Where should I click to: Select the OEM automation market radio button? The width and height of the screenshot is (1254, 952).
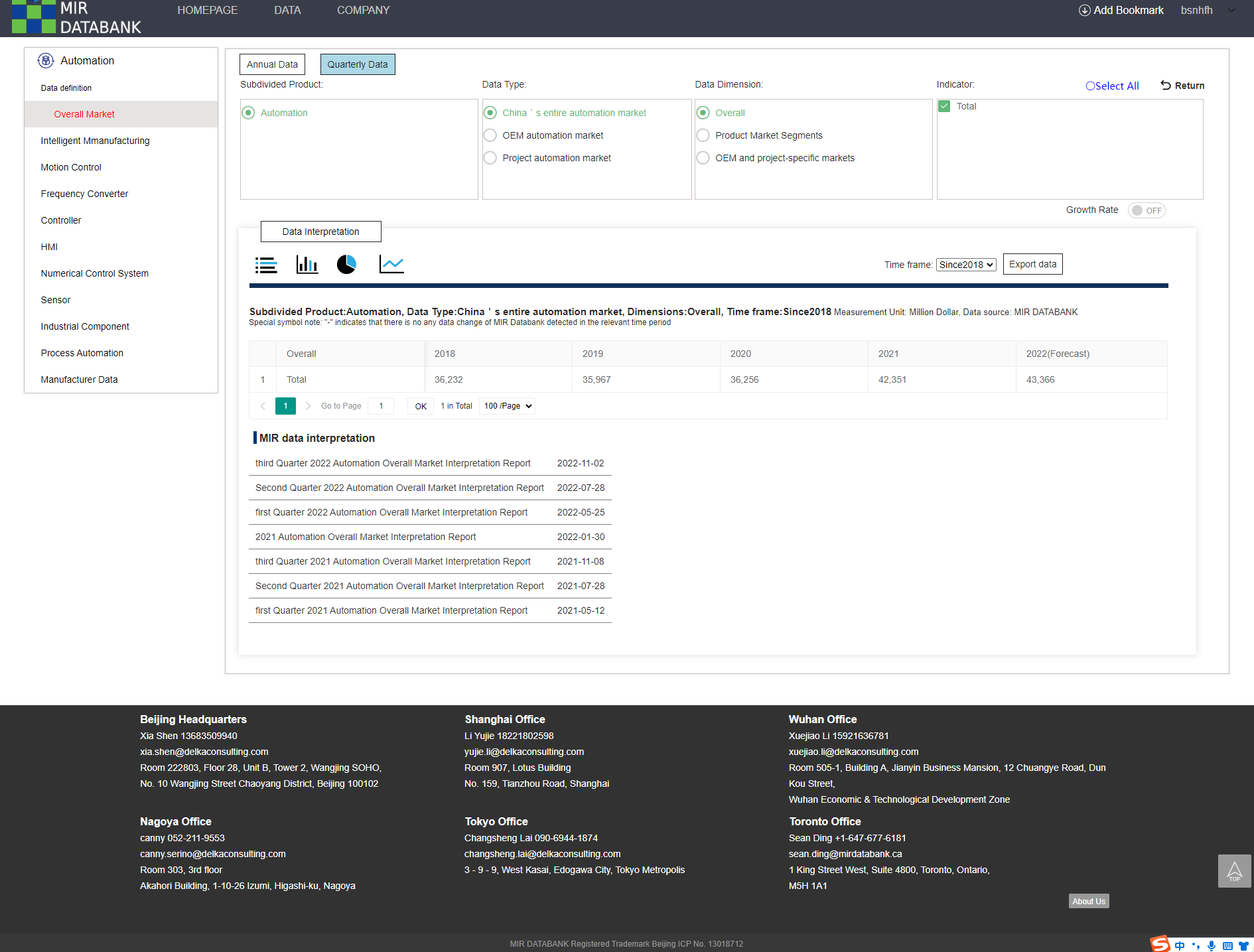click(490, 135)
